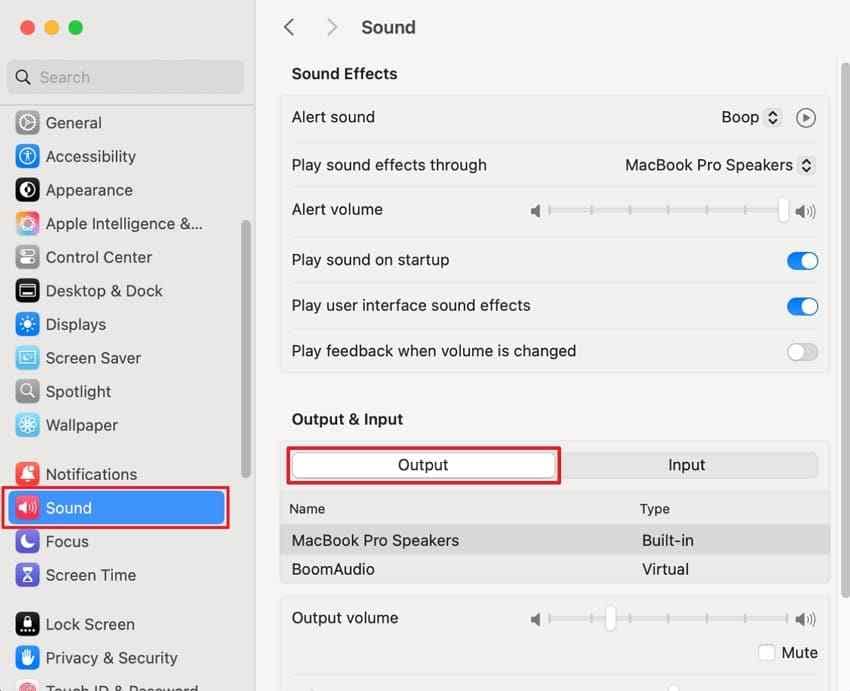Image resolution: width=850 pixels, height=691 pixels.
Task: Switch to the Input tab
Action: click(686, 465)
